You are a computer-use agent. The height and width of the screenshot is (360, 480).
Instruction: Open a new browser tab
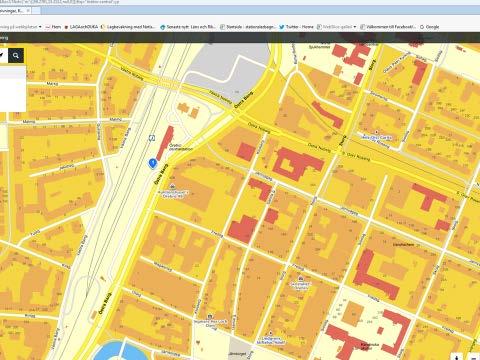pyautogui.click(x=36, y=11)
